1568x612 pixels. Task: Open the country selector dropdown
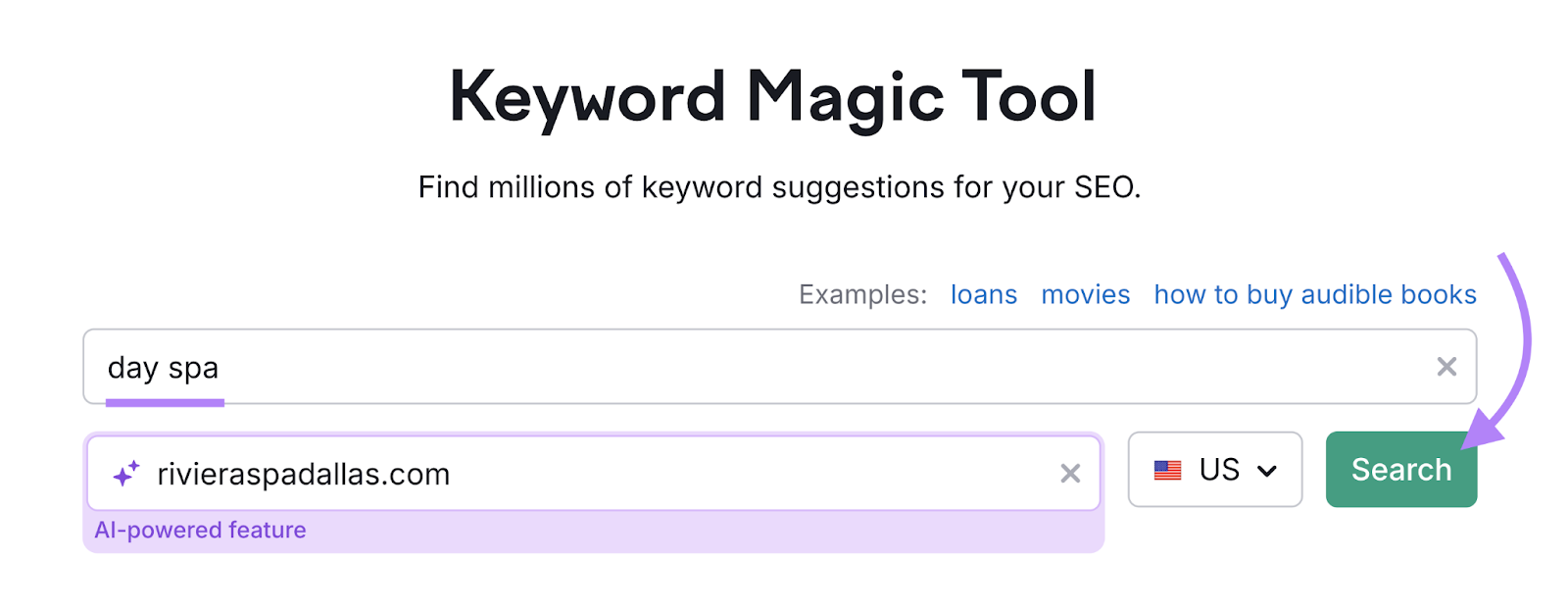[1215, 470]
